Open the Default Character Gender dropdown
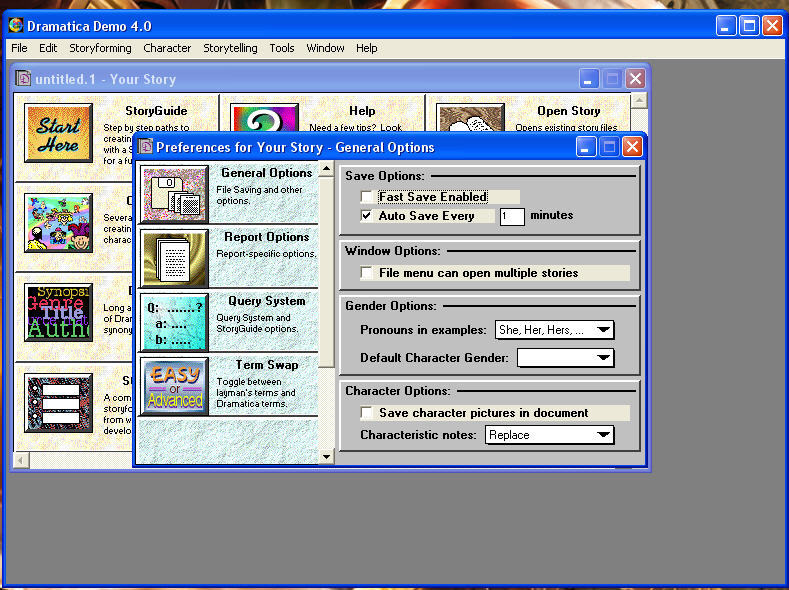Screen dimensions: 789x590 566,358
